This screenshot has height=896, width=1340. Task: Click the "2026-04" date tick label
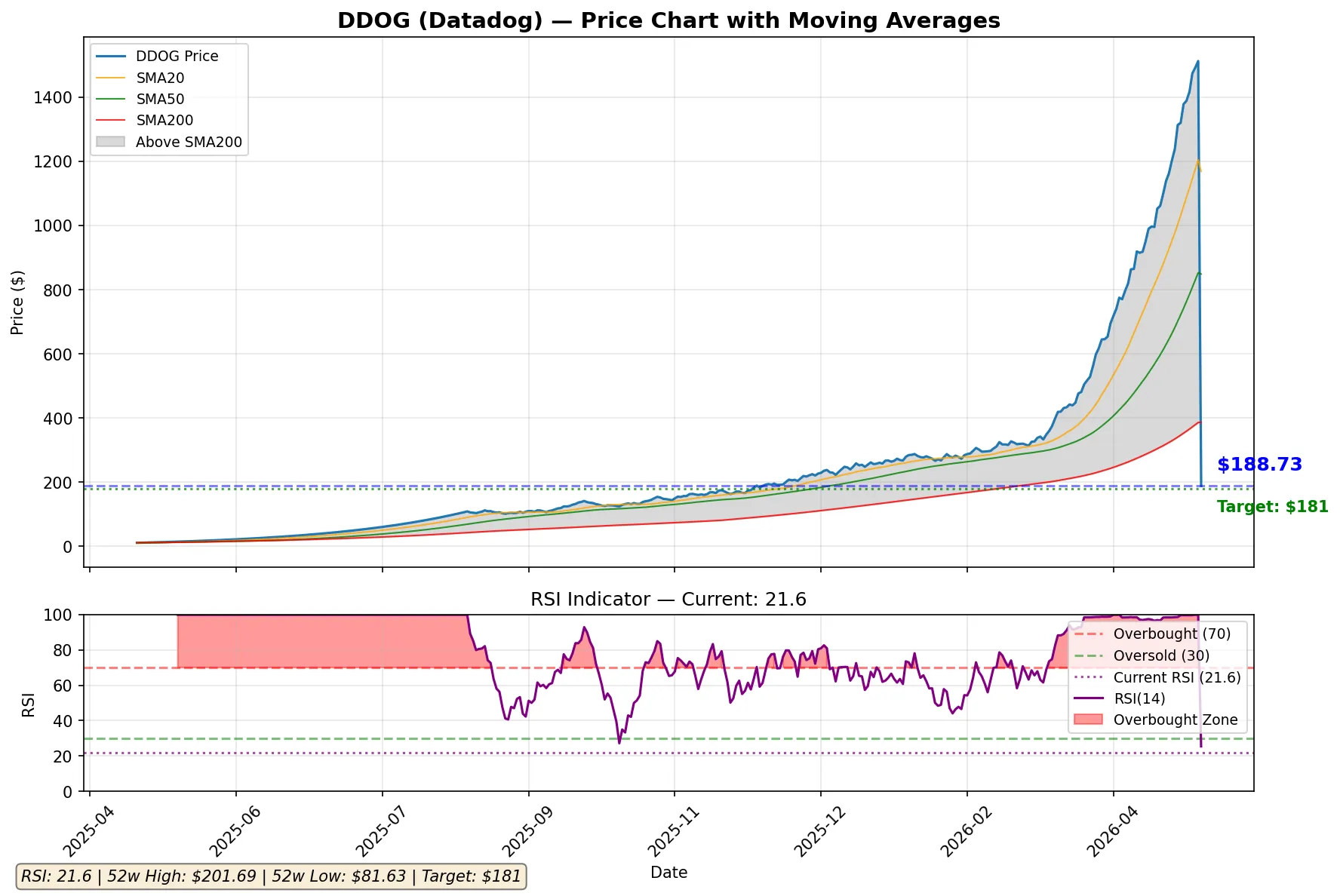click(x=1113, y=831)
